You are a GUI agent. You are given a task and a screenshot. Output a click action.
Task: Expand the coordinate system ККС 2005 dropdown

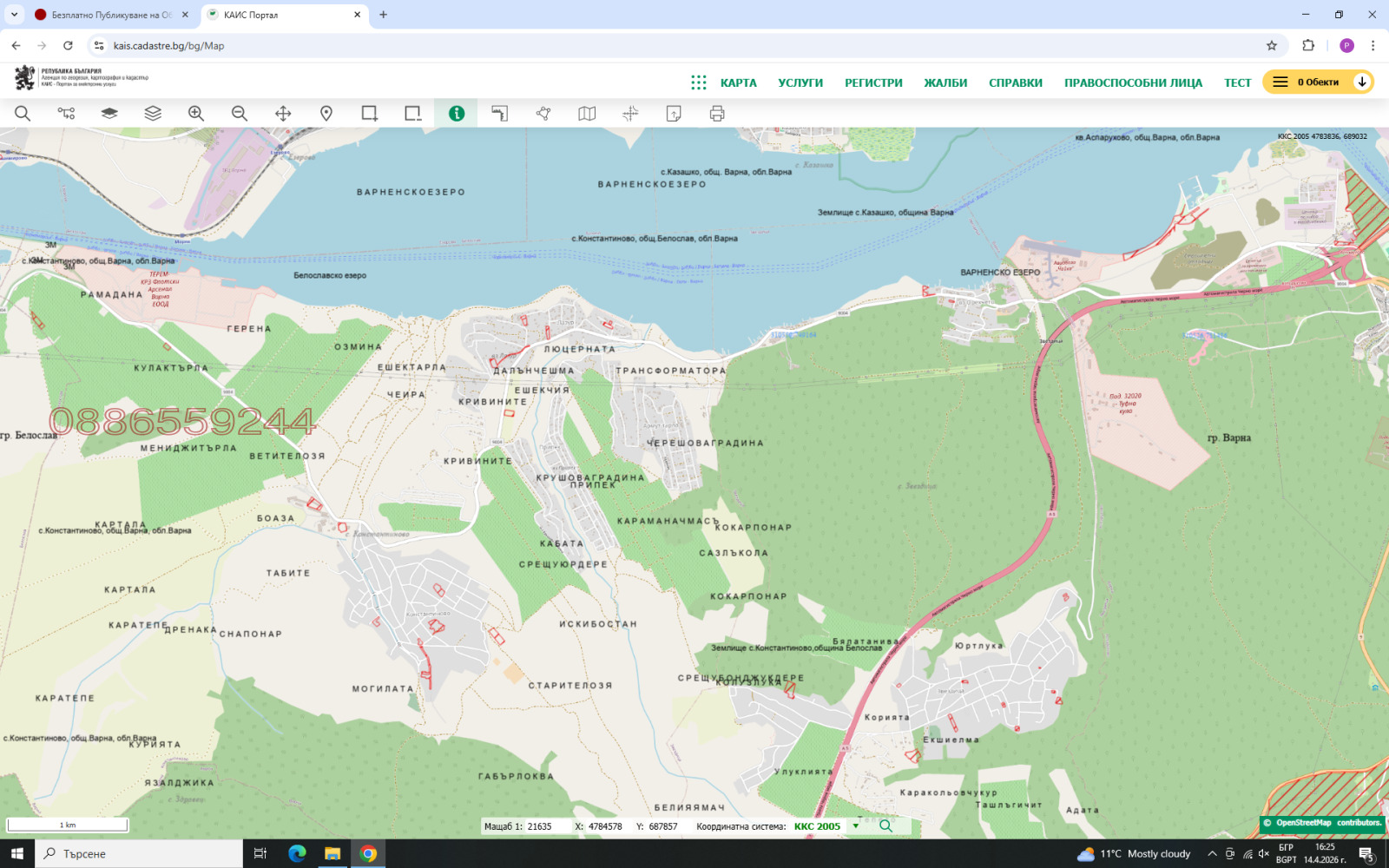click(x=856, y=826)
